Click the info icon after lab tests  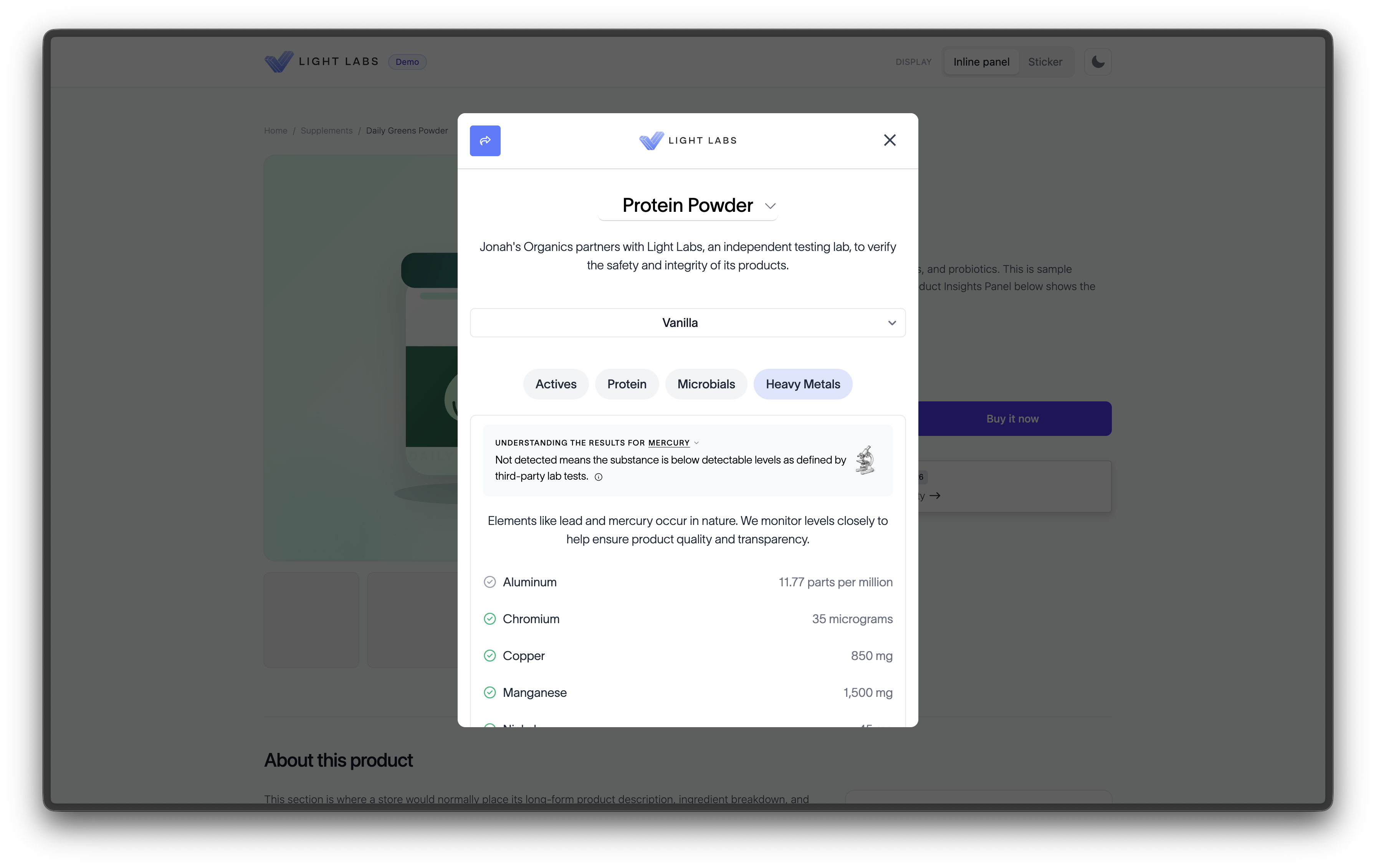(598, 477)
